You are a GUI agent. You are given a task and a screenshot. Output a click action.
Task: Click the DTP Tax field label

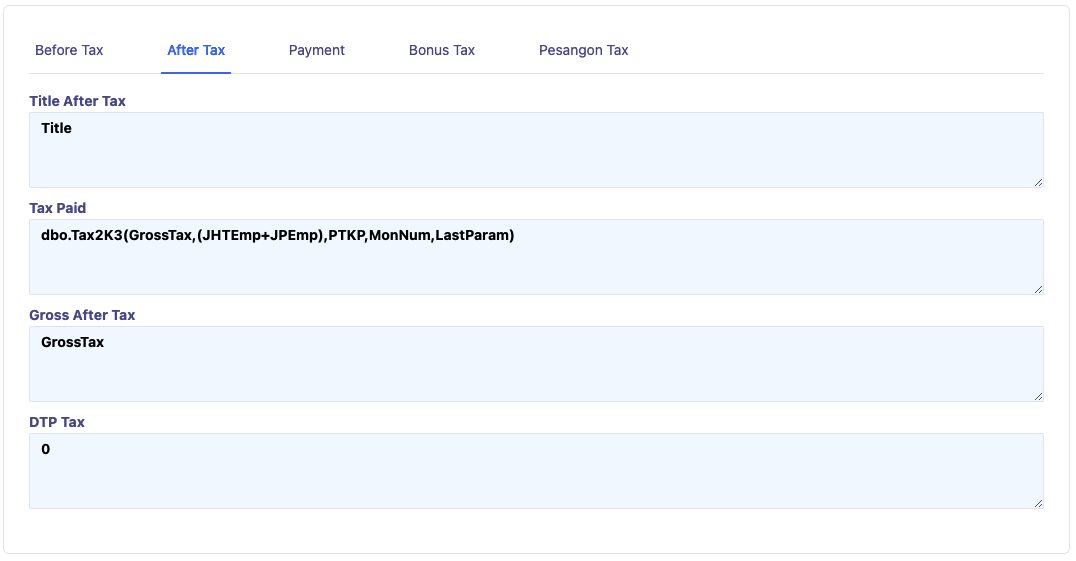point(57,422)
